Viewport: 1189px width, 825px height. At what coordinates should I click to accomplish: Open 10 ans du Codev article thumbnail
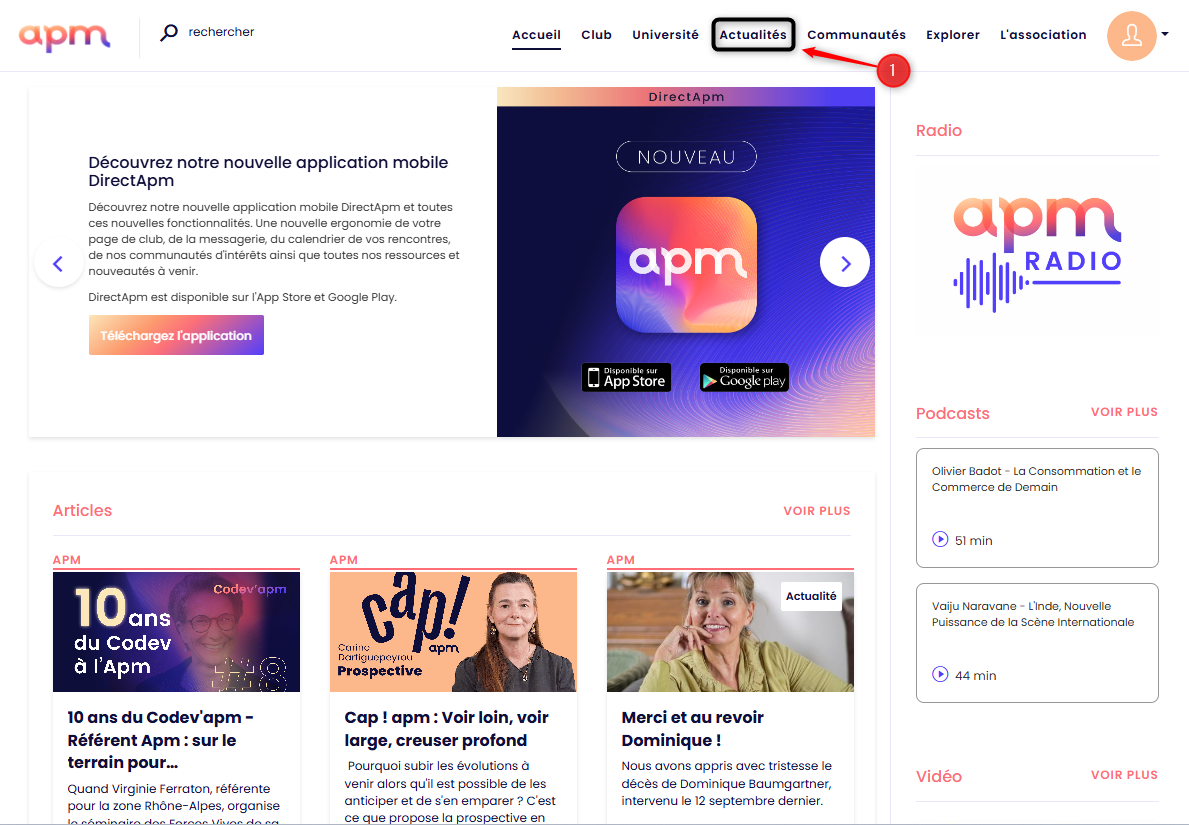tap(177, 632)
